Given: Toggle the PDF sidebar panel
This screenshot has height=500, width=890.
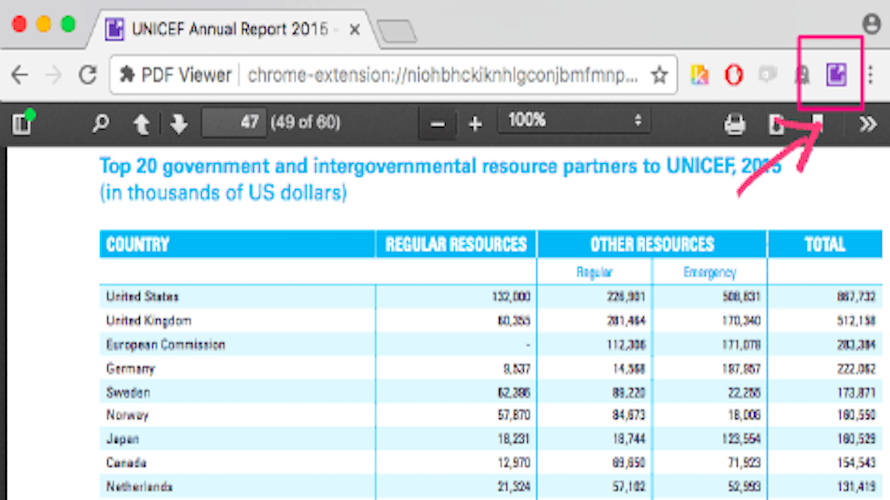Looking at the screenshot, I should click(23, 123).
